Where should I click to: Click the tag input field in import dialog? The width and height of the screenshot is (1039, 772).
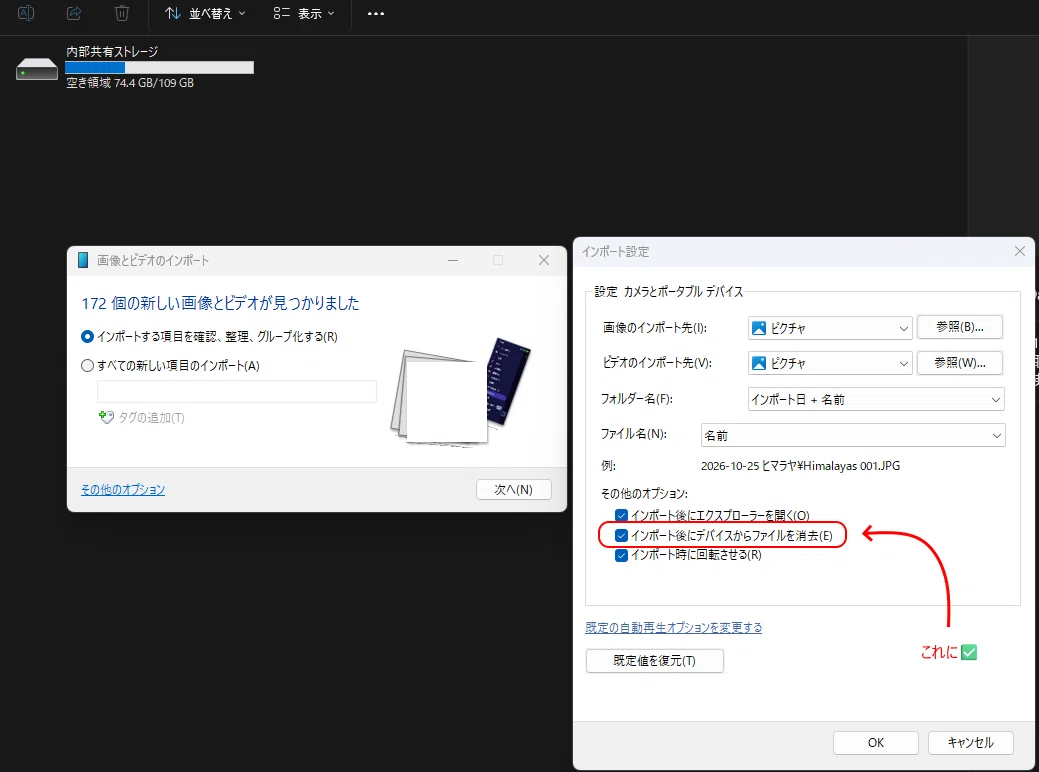click(x=237, y=392)
